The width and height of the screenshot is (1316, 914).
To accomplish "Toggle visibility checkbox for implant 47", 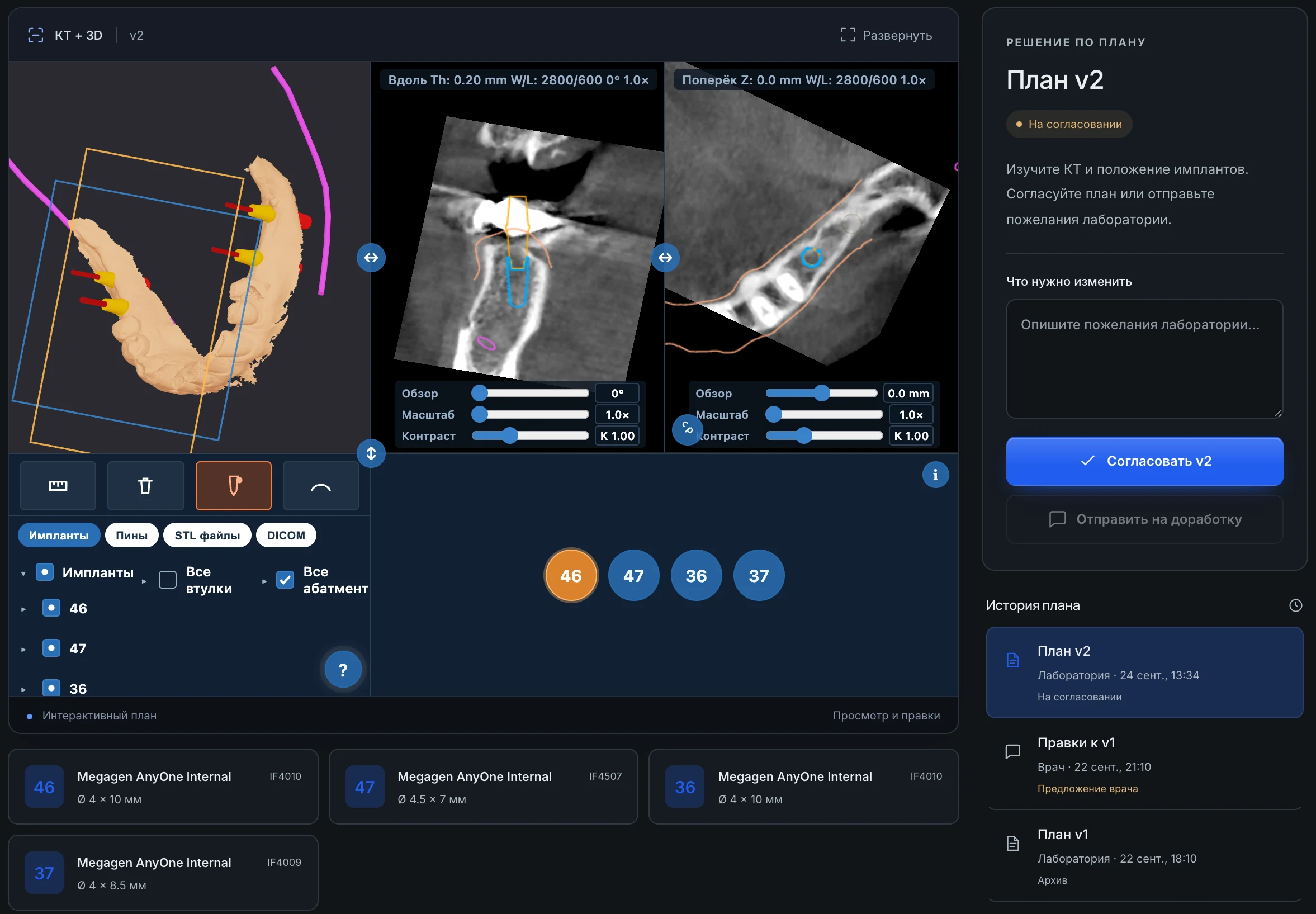I will [51, 648].
